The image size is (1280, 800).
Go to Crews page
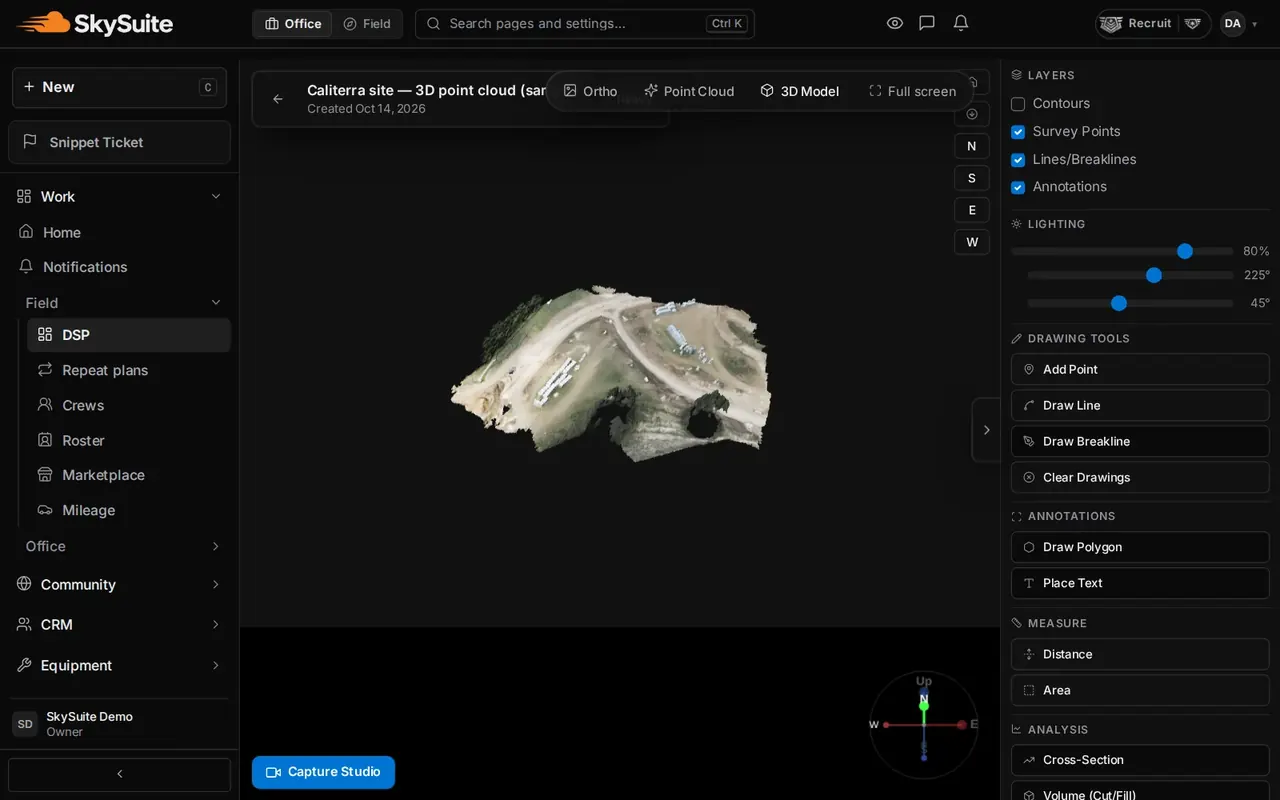pyautogui.click(x=129, y=405)
